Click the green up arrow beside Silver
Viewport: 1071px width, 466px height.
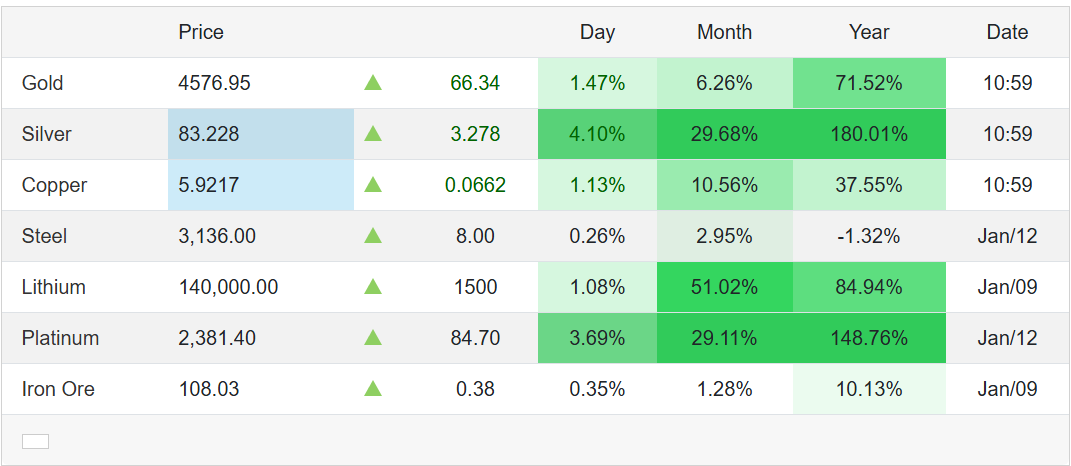point(373,134)
